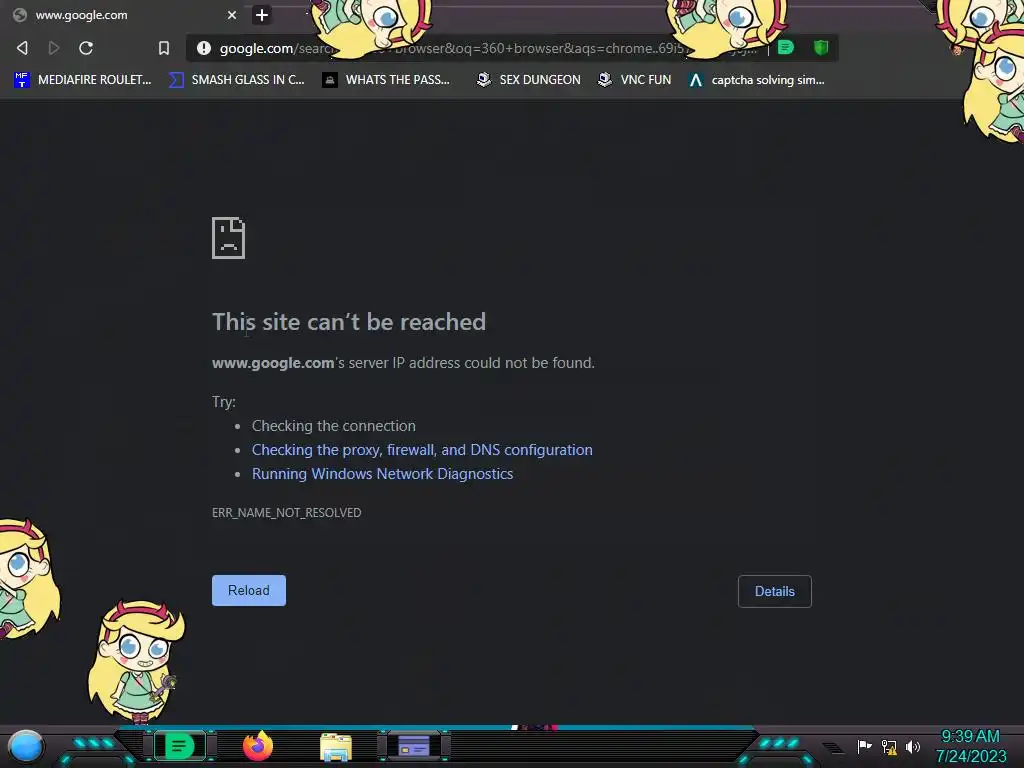Open Checking the proxy, firewall, and DNS configuration link
Viewport: 1024px width, 768px height.
point(422,450)
